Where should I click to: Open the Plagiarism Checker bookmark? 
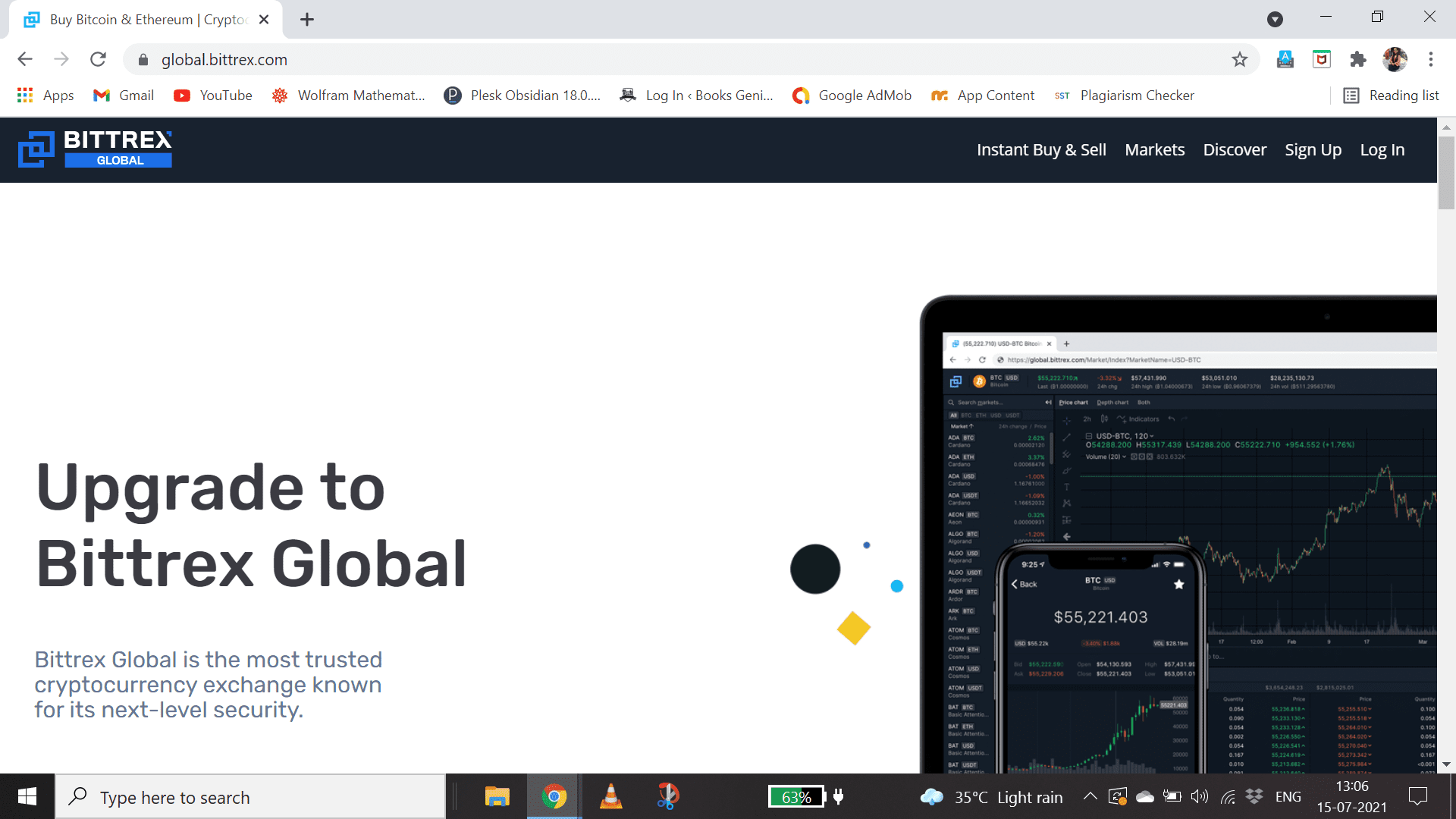[1124, 96]
